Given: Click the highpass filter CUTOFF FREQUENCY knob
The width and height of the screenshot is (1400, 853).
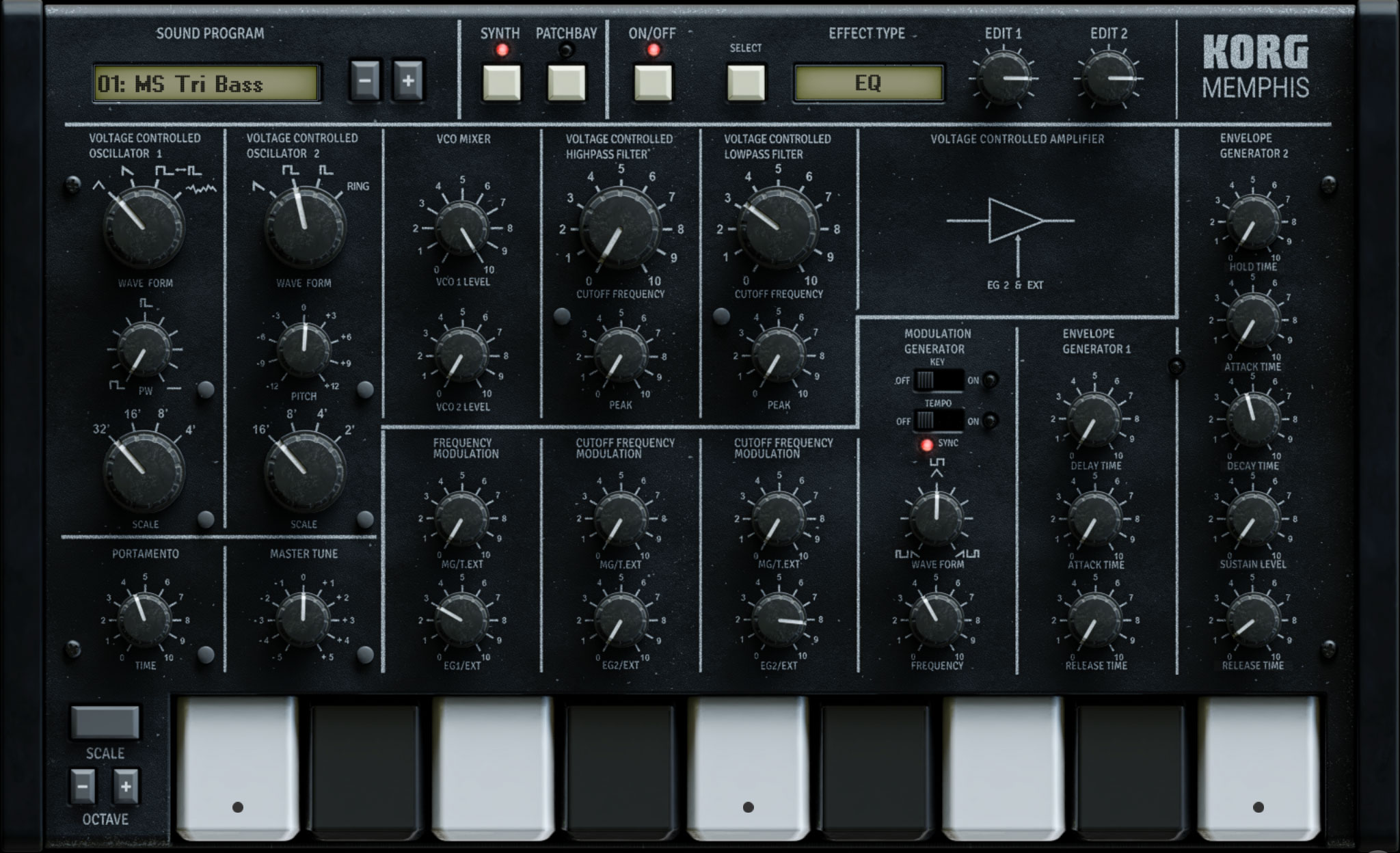Looking at the screenshot, I should click(x=621, y=228).
